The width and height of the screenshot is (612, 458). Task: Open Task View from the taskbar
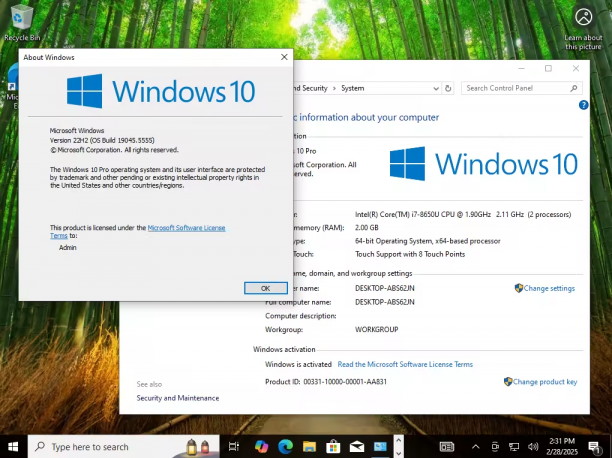(x=233, y=447)
